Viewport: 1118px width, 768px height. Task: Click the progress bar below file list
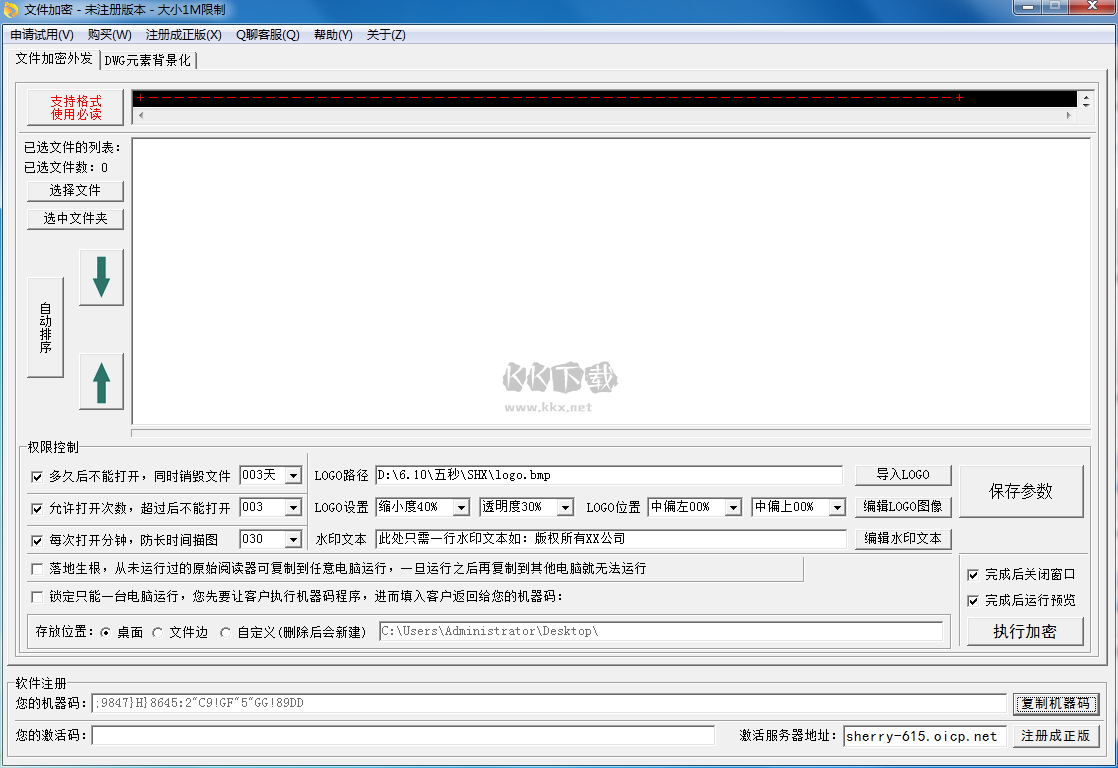(611, 433)
